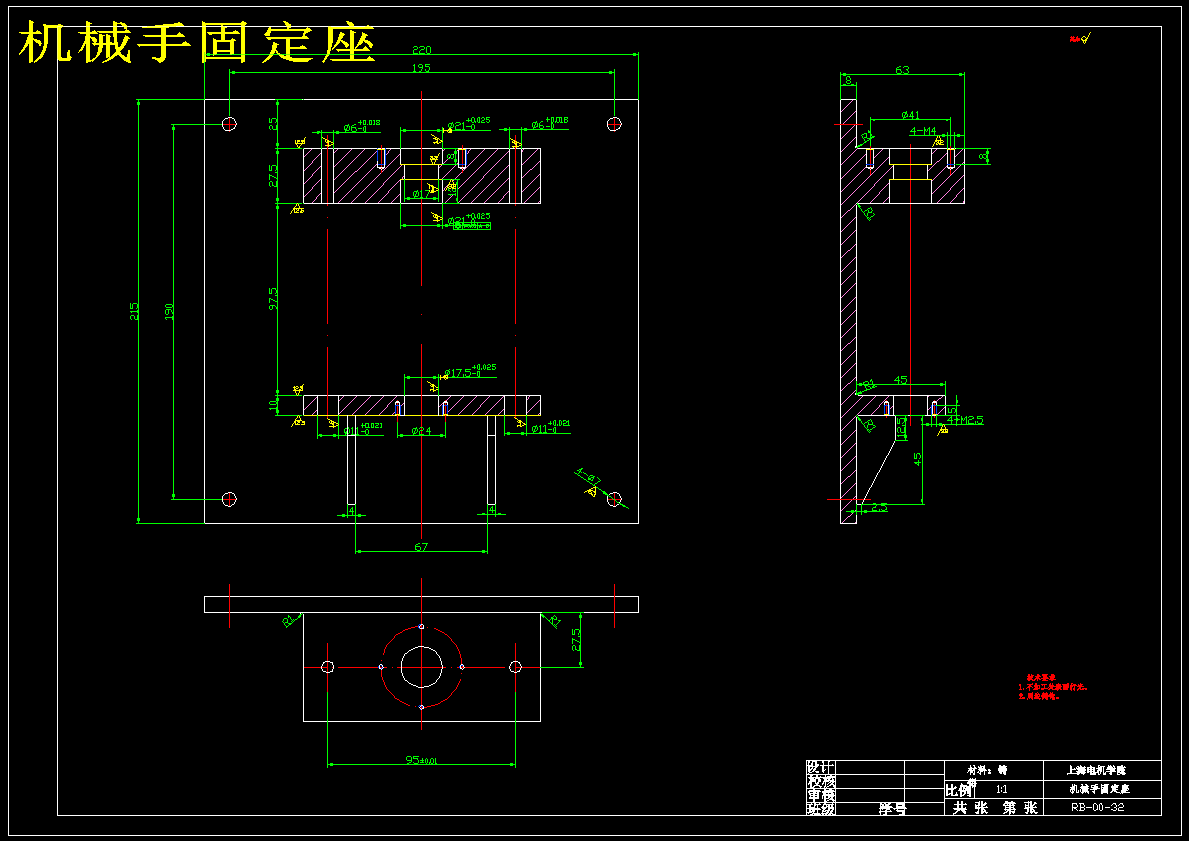Click the 共 张 第 张 sheet count cell
This screenshot has width=1189, height=841.
tap(994, 808)
